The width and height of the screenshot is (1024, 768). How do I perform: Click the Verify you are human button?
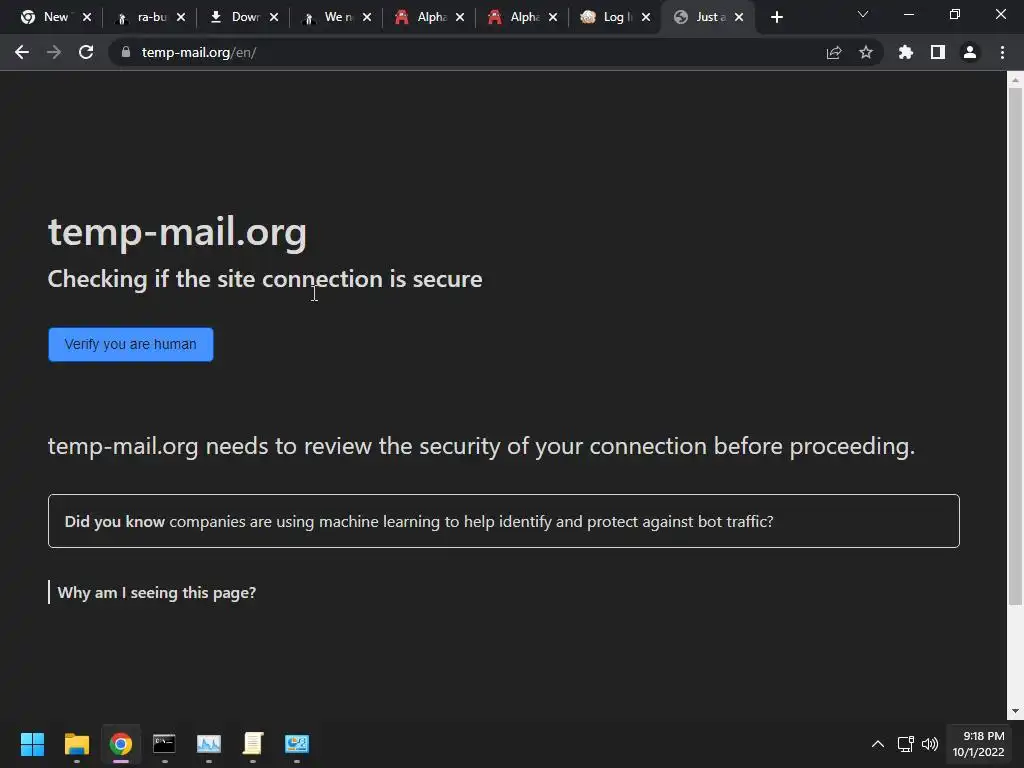[x=131, y=344]
